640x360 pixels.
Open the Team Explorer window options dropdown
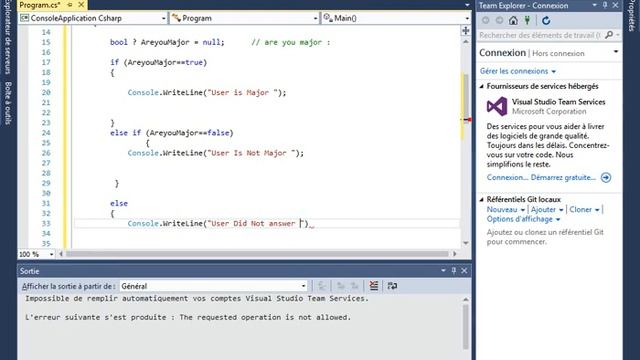(594, 5)
